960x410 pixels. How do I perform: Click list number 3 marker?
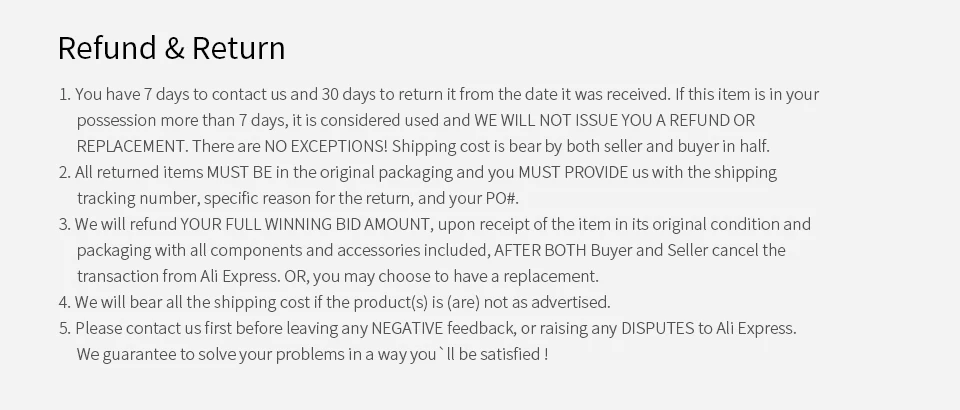(x=65, y=224)
